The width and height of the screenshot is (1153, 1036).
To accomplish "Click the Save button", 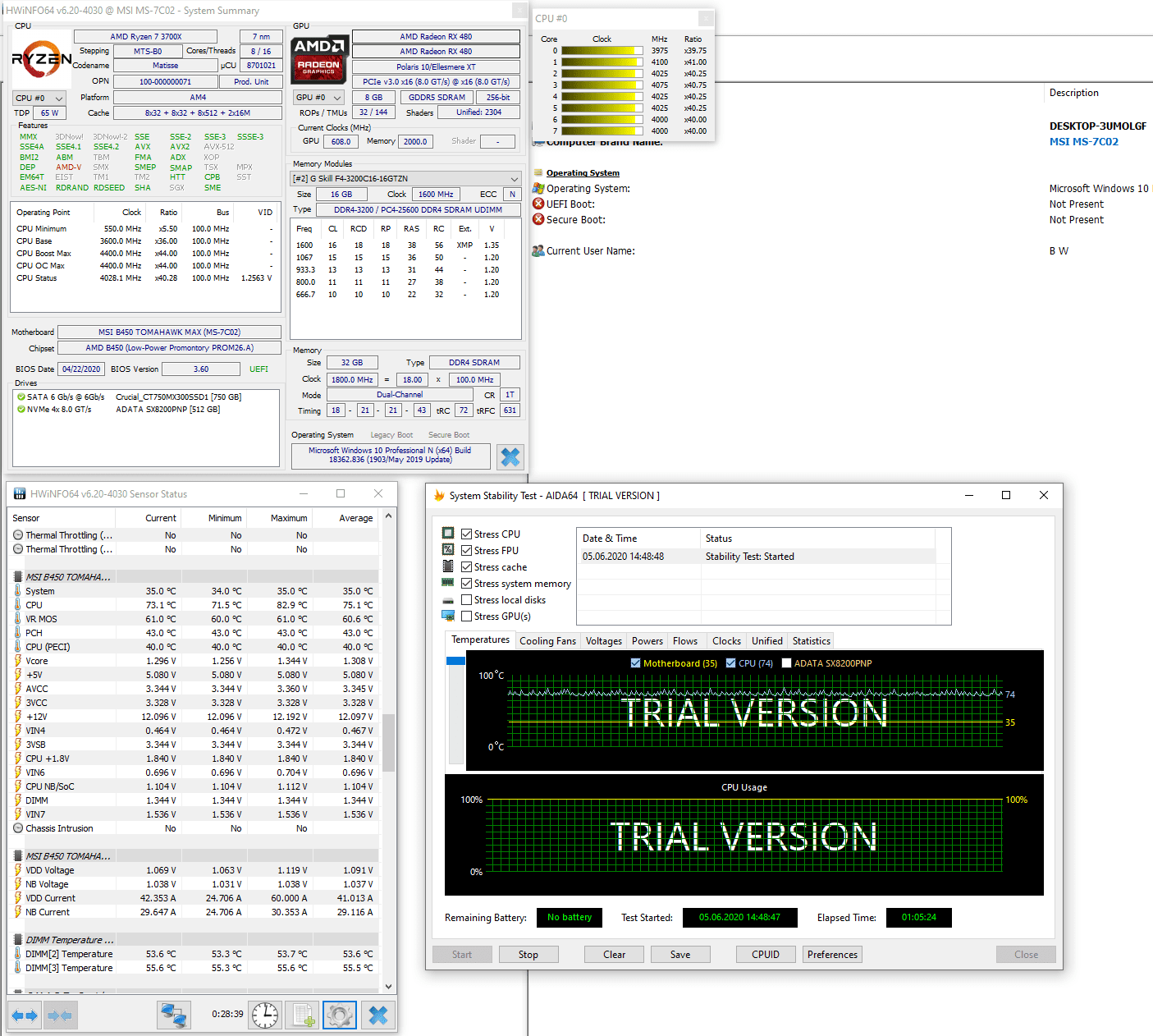I will [x=680, y=954].
